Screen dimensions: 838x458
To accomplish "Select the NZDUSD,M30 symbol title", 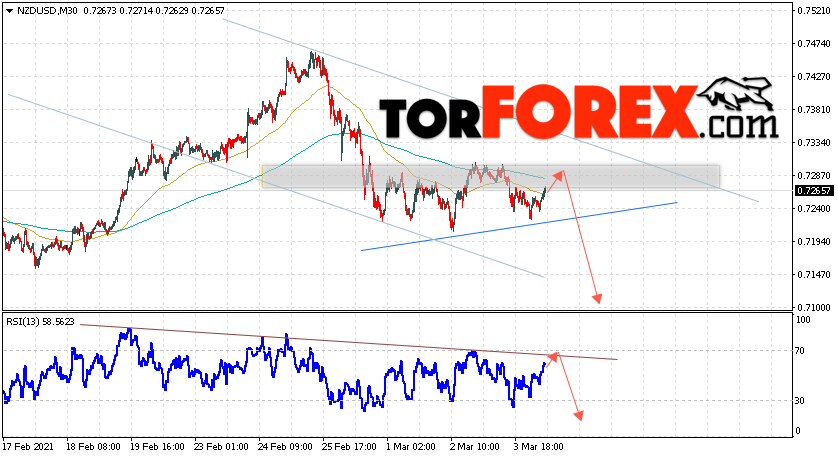I will pyautogui.click(x=47, y=11).
